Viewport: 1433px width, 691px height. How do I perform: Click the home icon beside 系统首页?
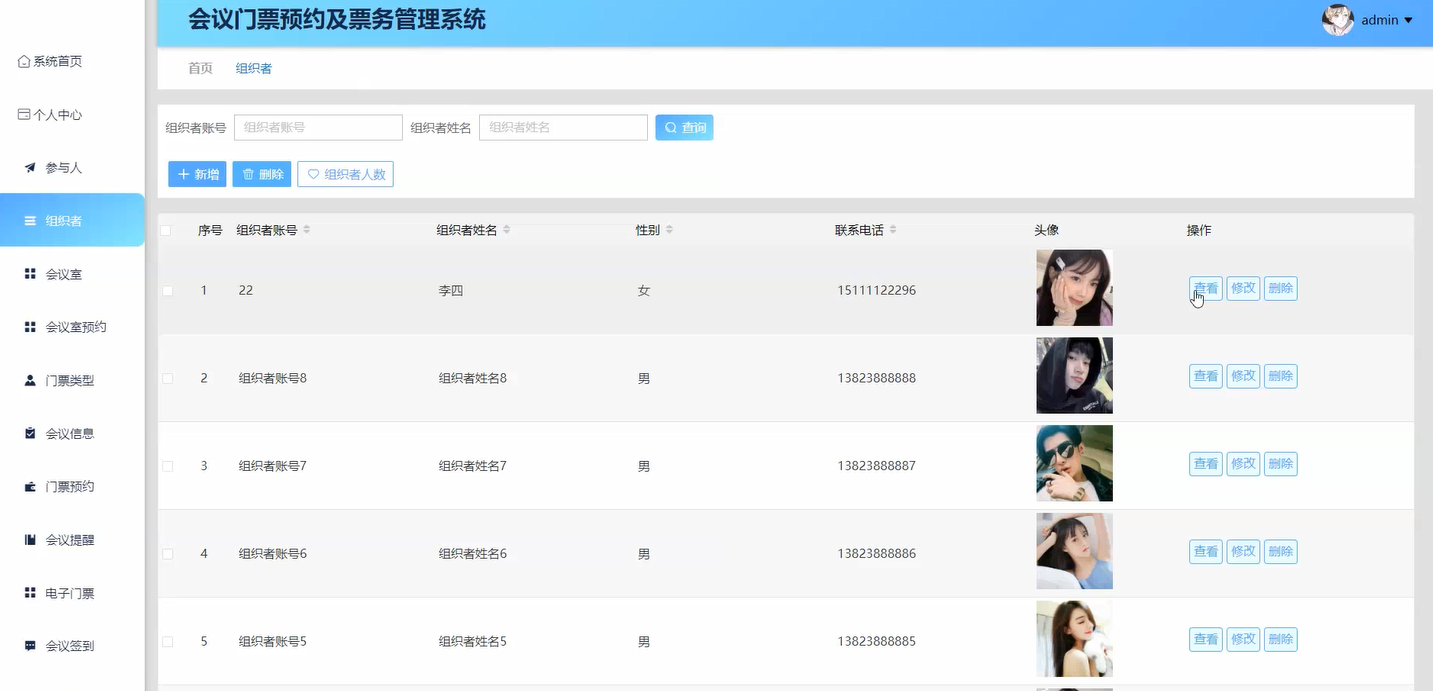[x=24, y=62]
